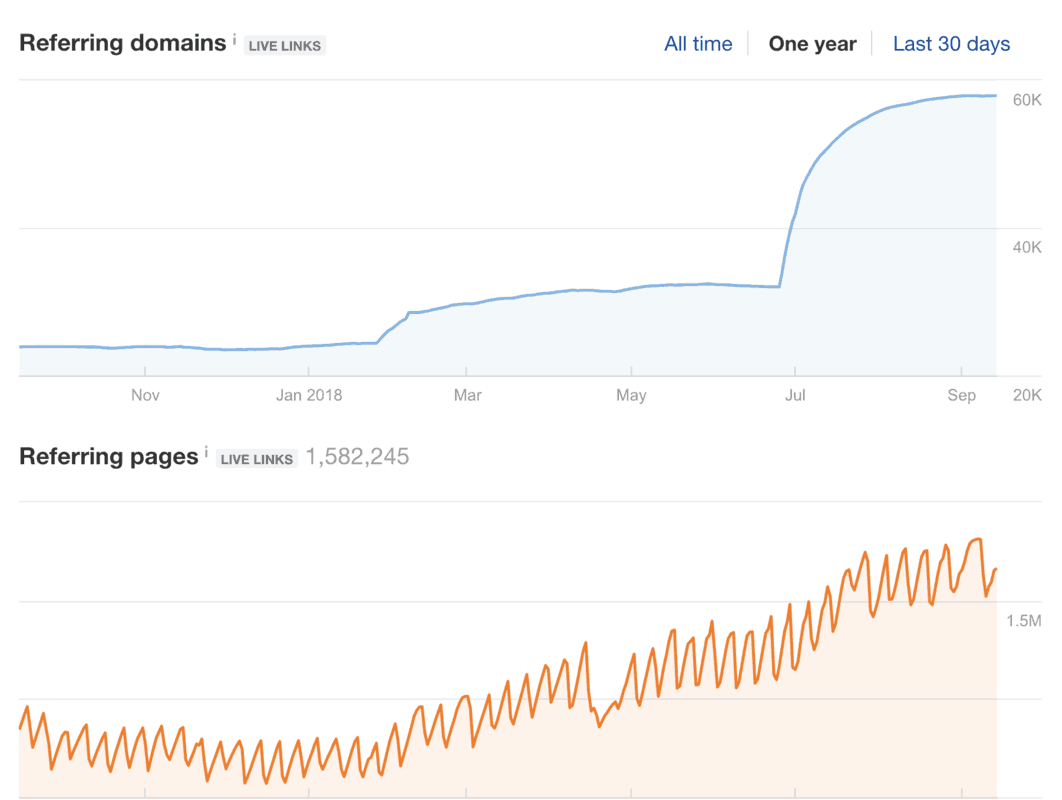Select the All time date range
This screenshot has width=1062, height=800.
[698, 43]
